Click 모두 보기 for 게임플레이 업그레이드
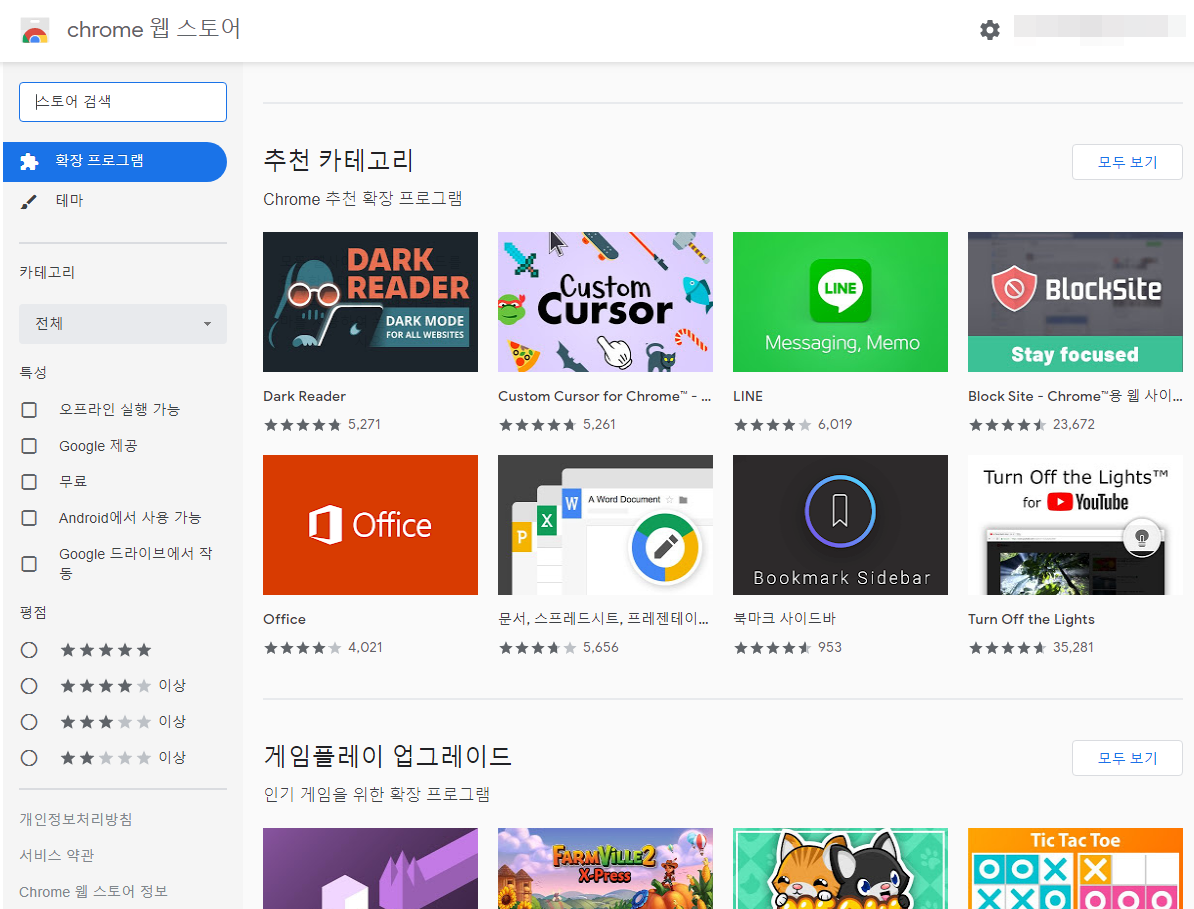Screen dimensions: 1194x909 tap(1127, 758)
